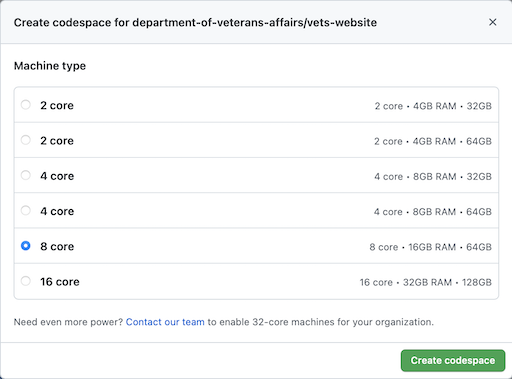Close the Create codespace dialog
Image resolution: width=512 pixels, height=379 pixels.
pos(492,22)
